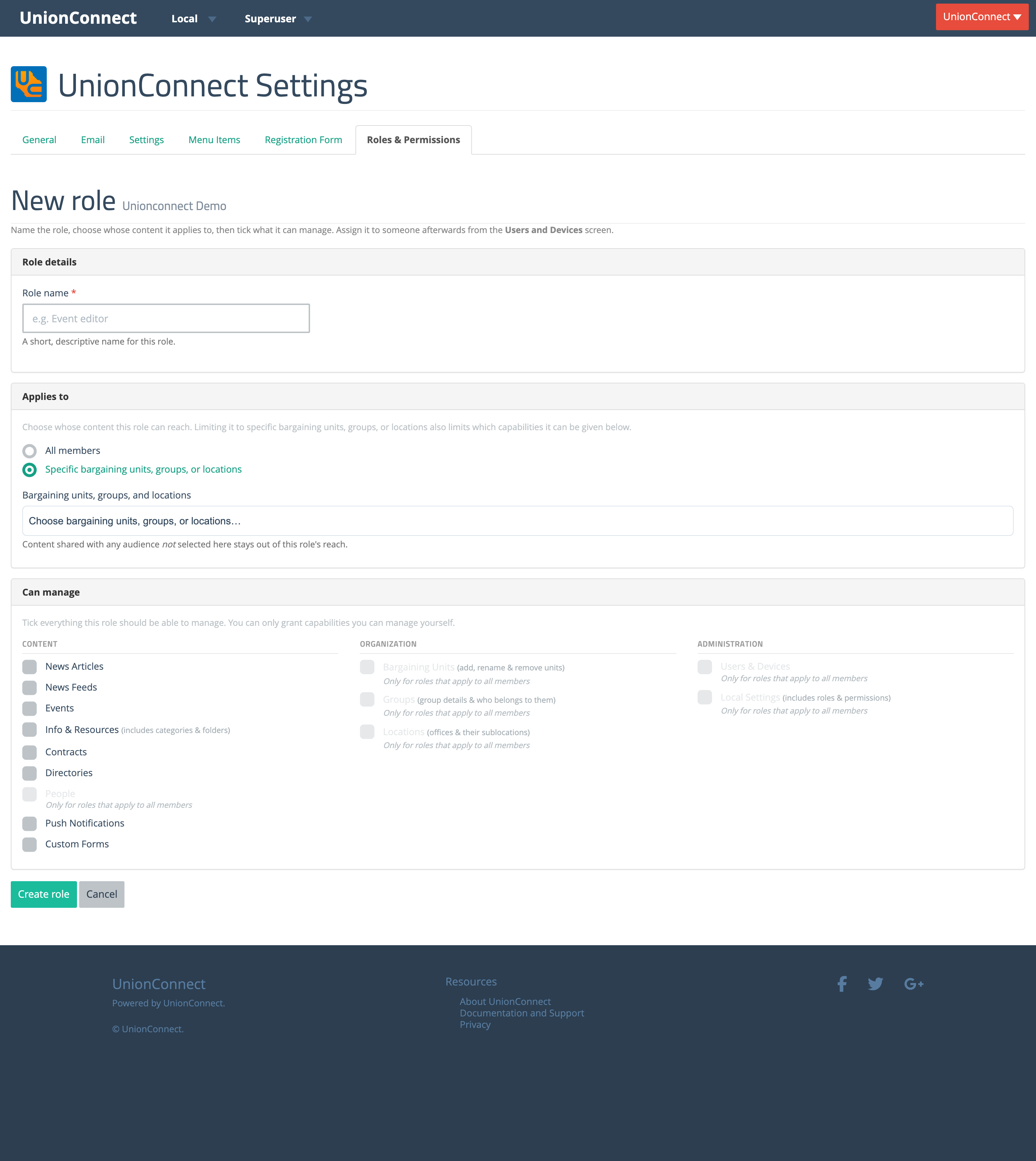Screen dimensions: 1036x1161
Task: Click the Cancel button
Action: pyautogui.click(x=102, y=894)
